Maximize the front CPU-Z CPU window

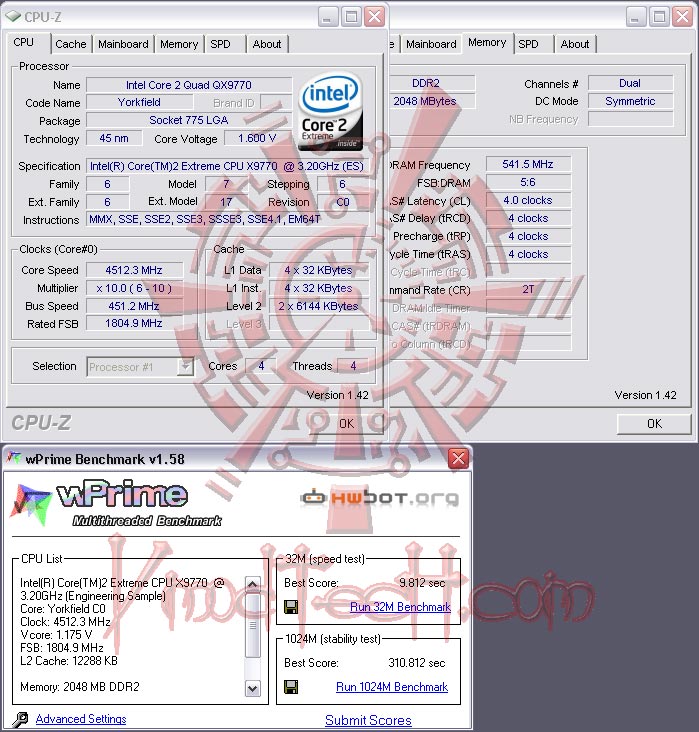[x=351, y=17]
